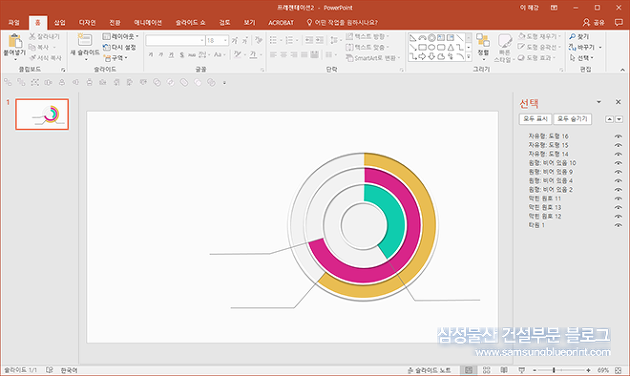Screen dimensions: 630x376
Task: Click the slide sorter view icon
Action: pyautogui.click(x=487, y=370)
